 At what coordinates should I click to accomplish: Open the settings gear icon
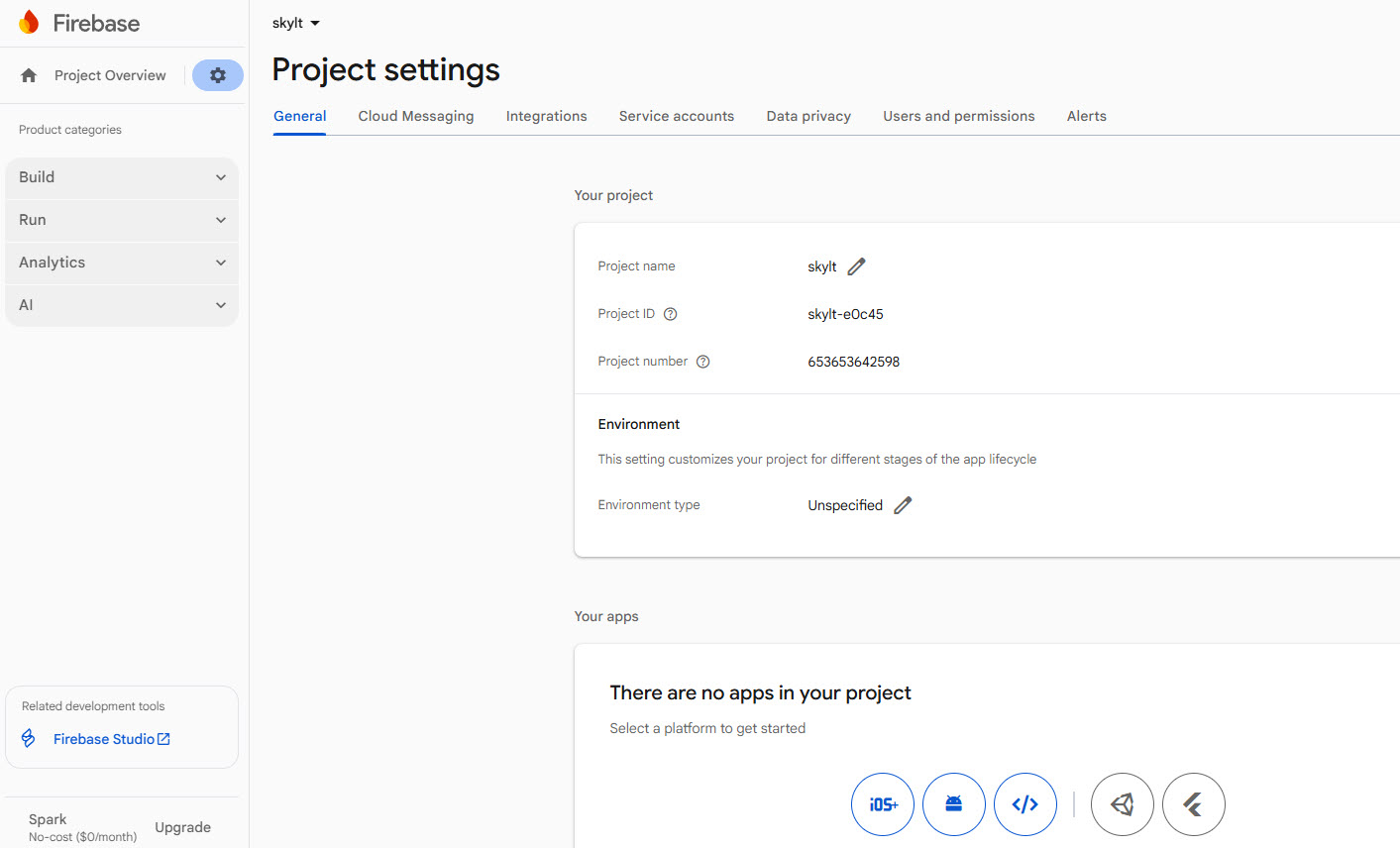(x=218, y=75)
